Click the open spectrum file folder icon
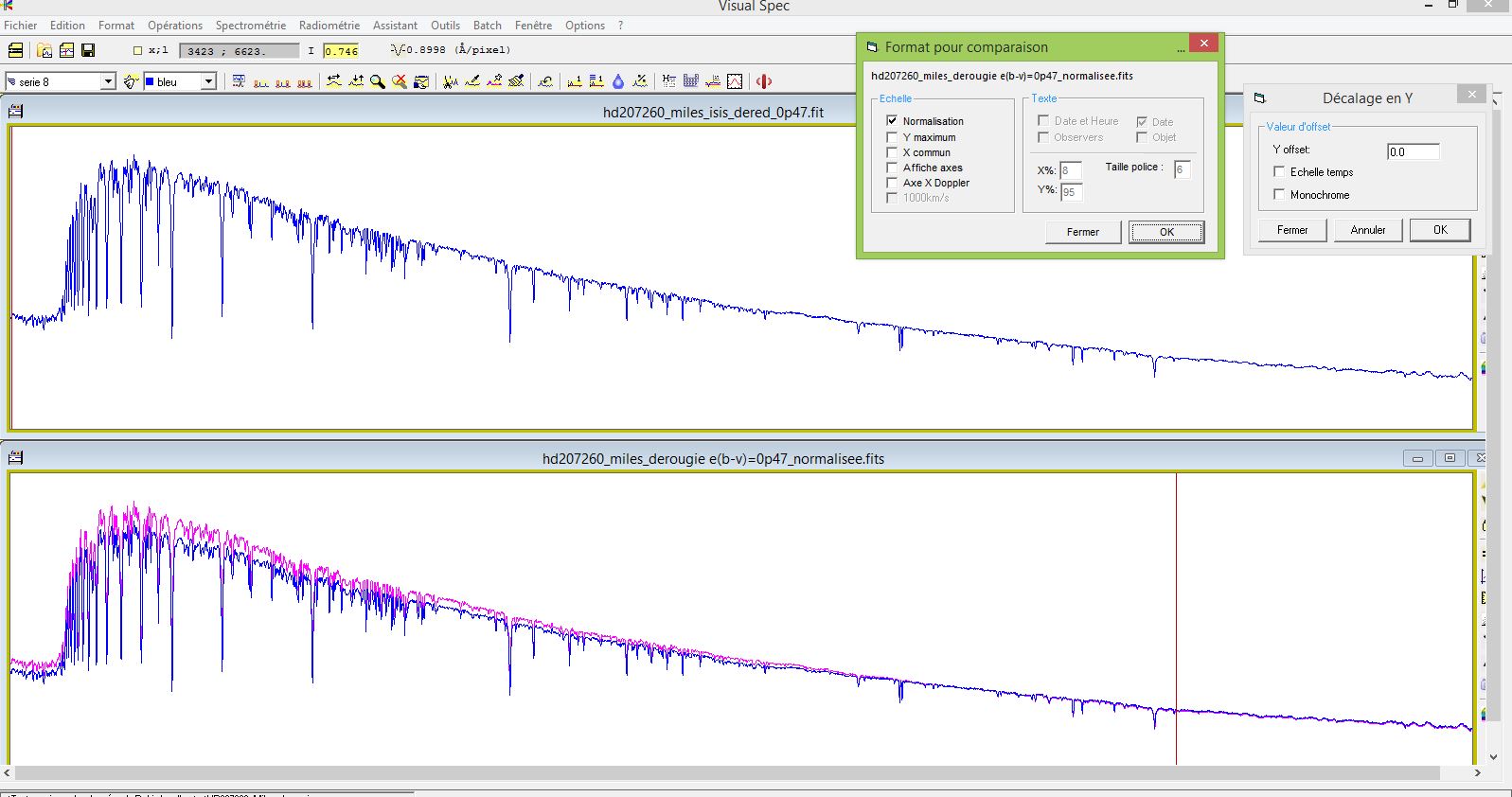 44,50
